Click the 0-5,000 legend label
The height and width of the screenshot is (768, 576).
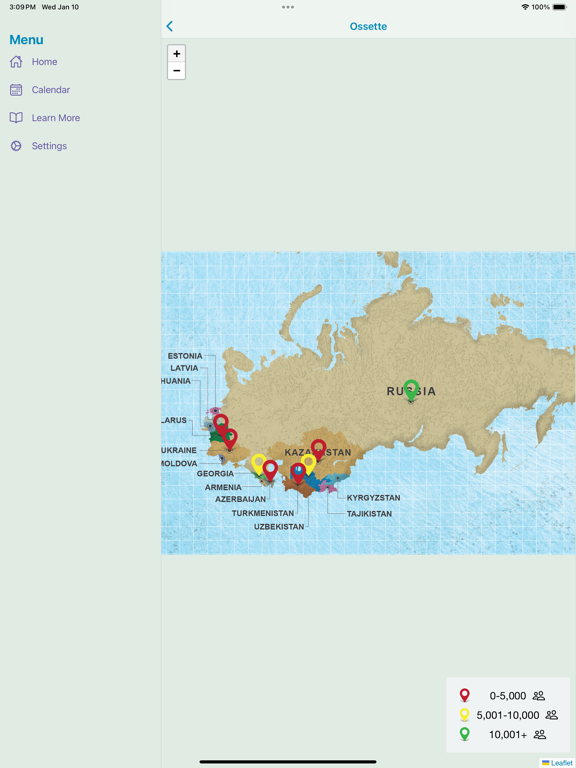508,696
